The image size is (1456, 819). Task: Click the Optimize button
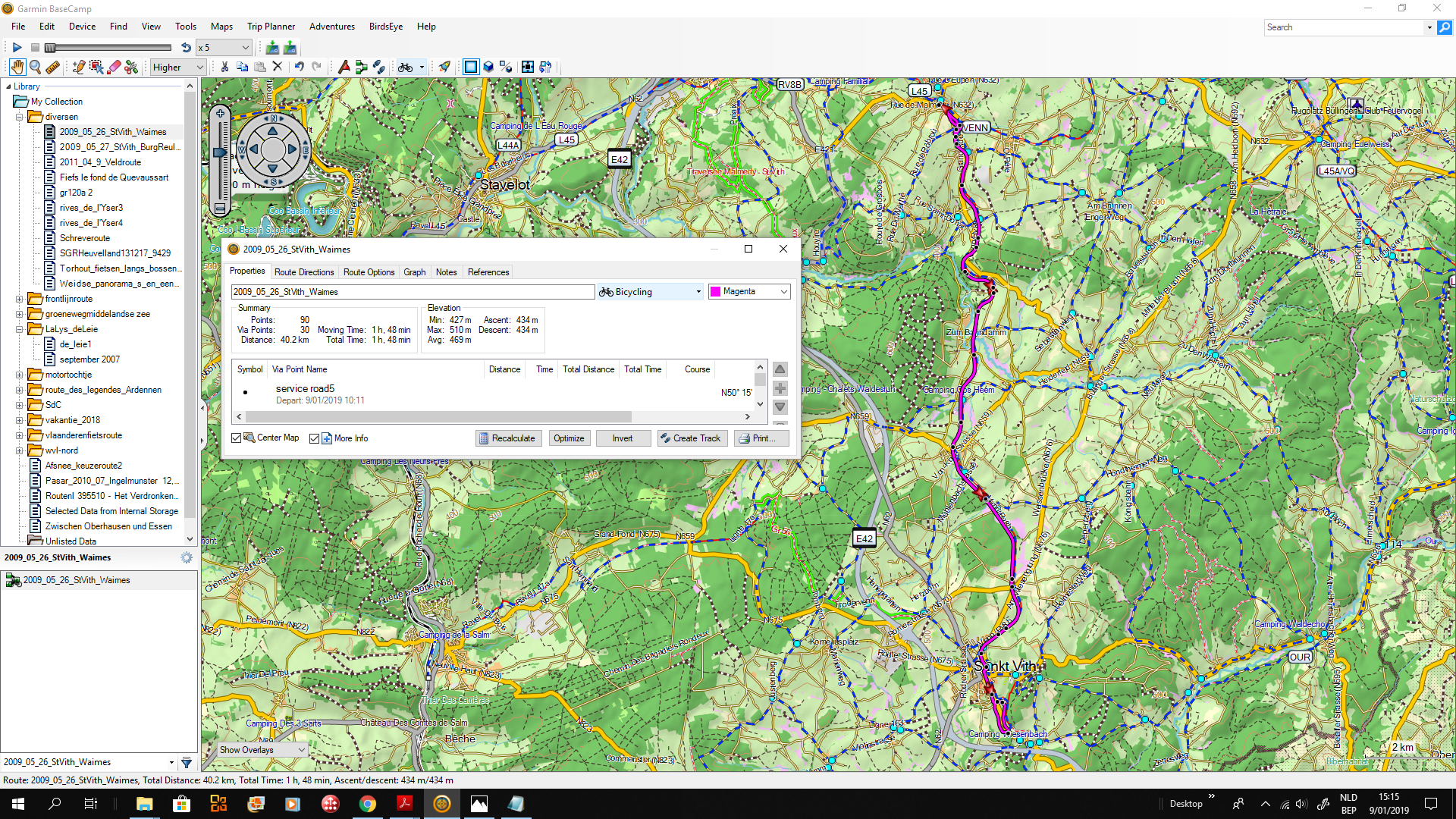[569, 438]
